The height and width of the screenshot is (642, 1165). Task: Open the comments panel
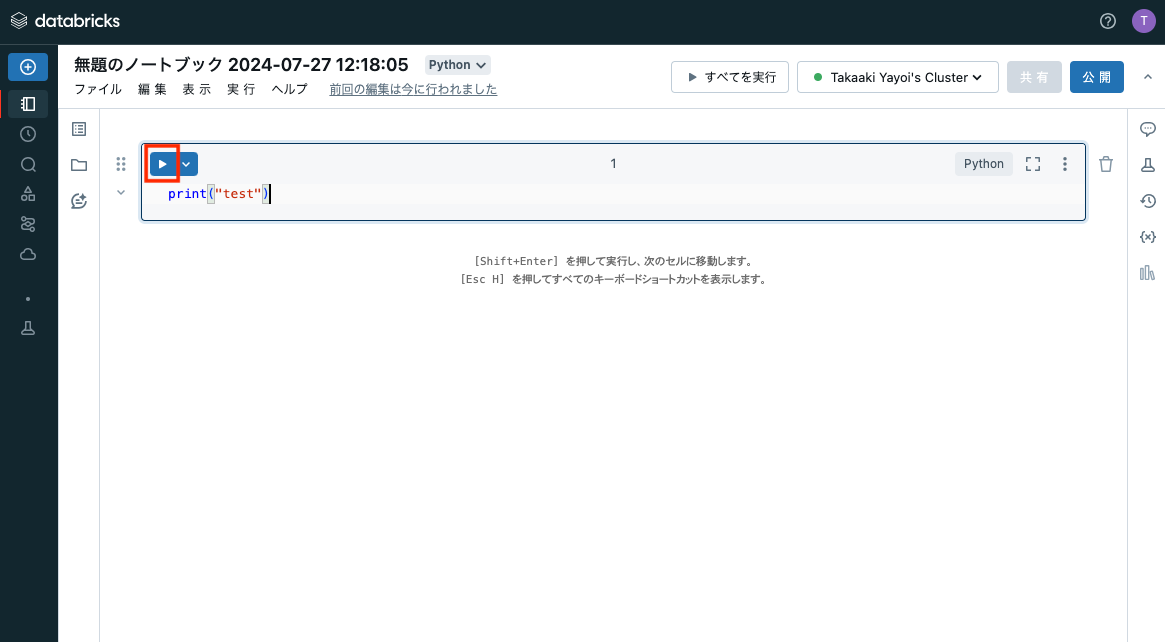pyautogui.click(x=1147, y=129)
